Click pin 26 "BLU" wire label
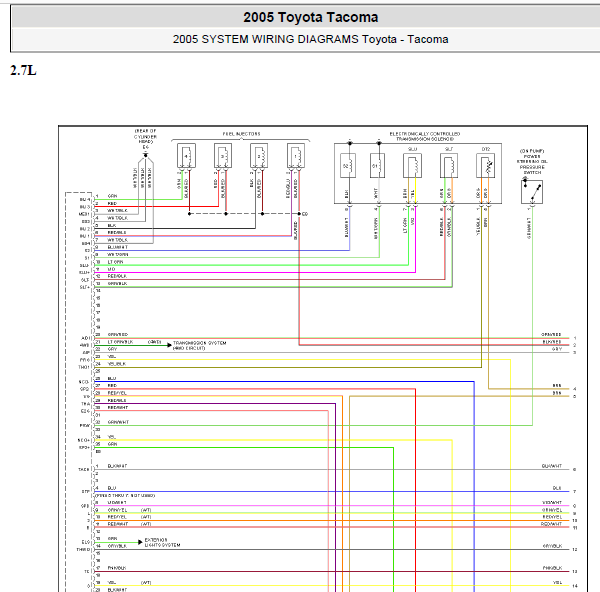The image size is (600, 592). tap(112, 378)
